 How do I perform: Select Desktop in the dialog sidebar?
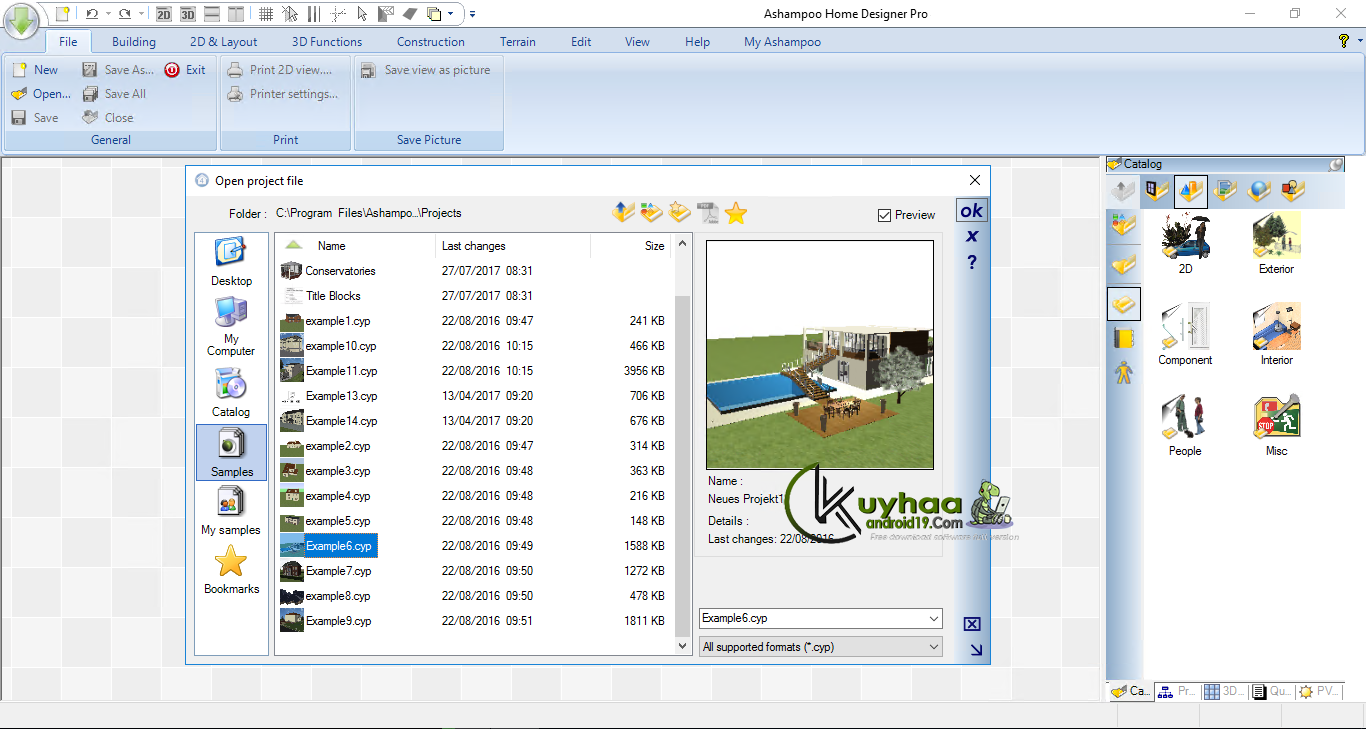231,263
